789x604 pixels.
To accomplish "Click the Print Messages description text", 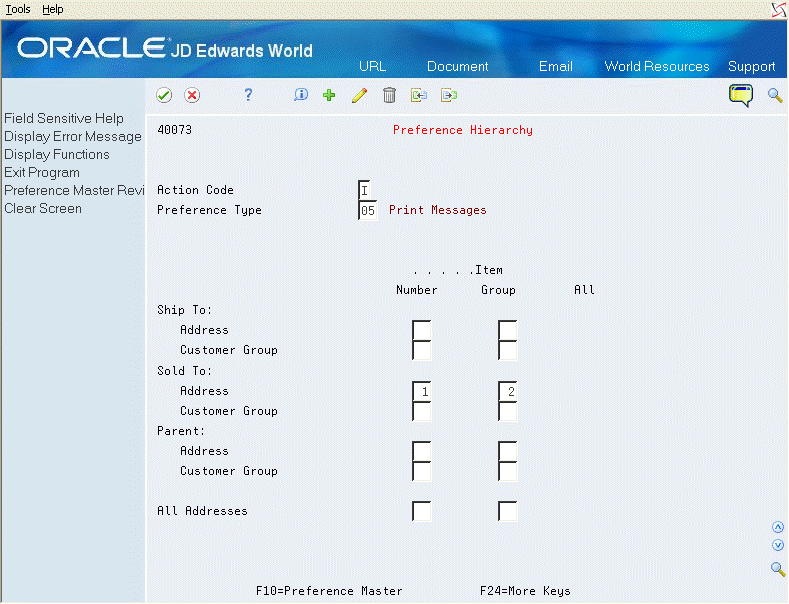I will [x=438, y=210].
